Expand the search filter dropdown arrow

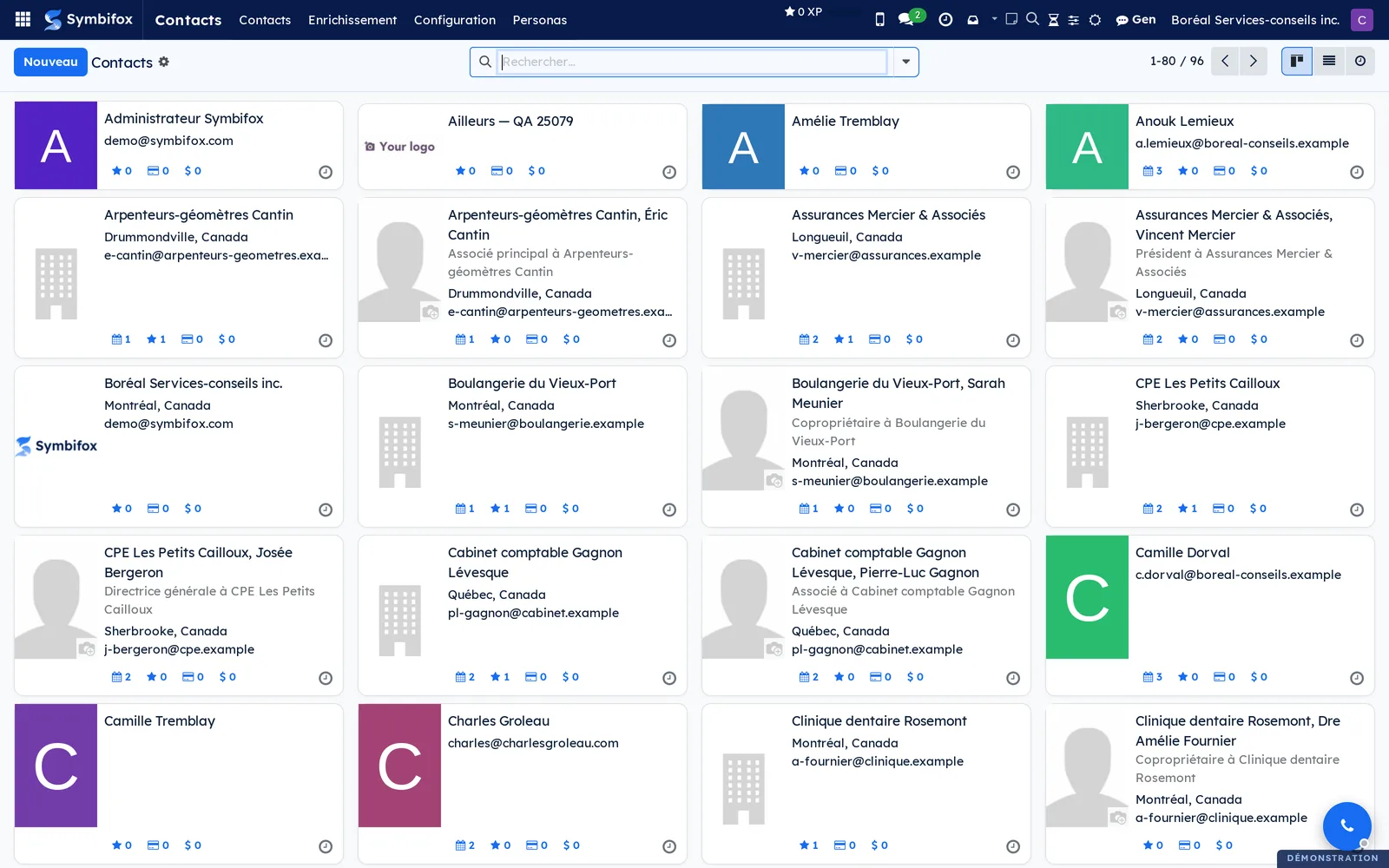pyautogui.click(x=905, y=62)
